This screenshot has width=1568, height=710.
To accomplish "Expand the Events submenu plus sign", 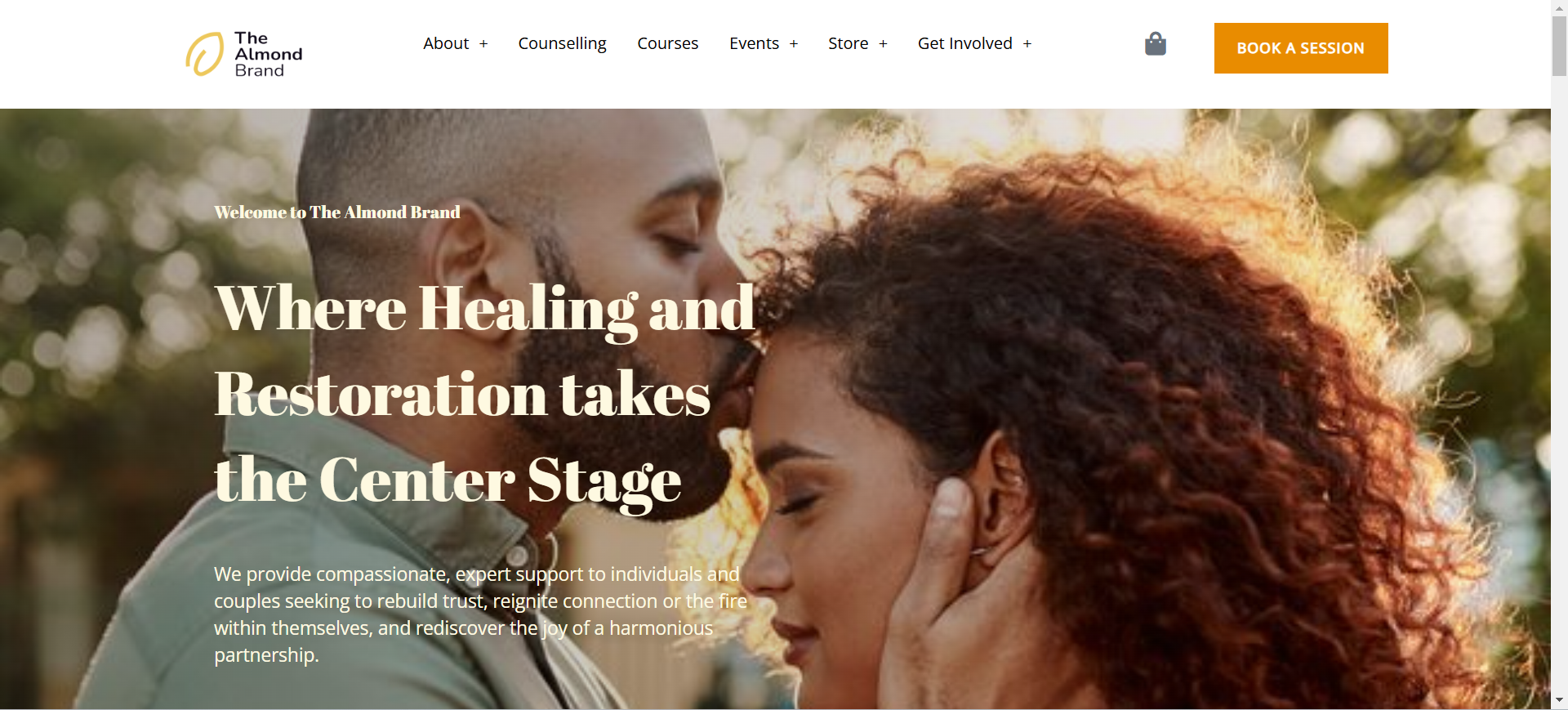I will (794, 44).
